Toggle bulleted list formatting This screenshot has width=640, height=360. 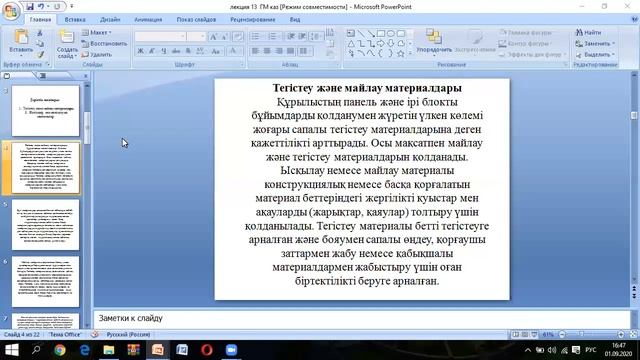pos(256,37)
